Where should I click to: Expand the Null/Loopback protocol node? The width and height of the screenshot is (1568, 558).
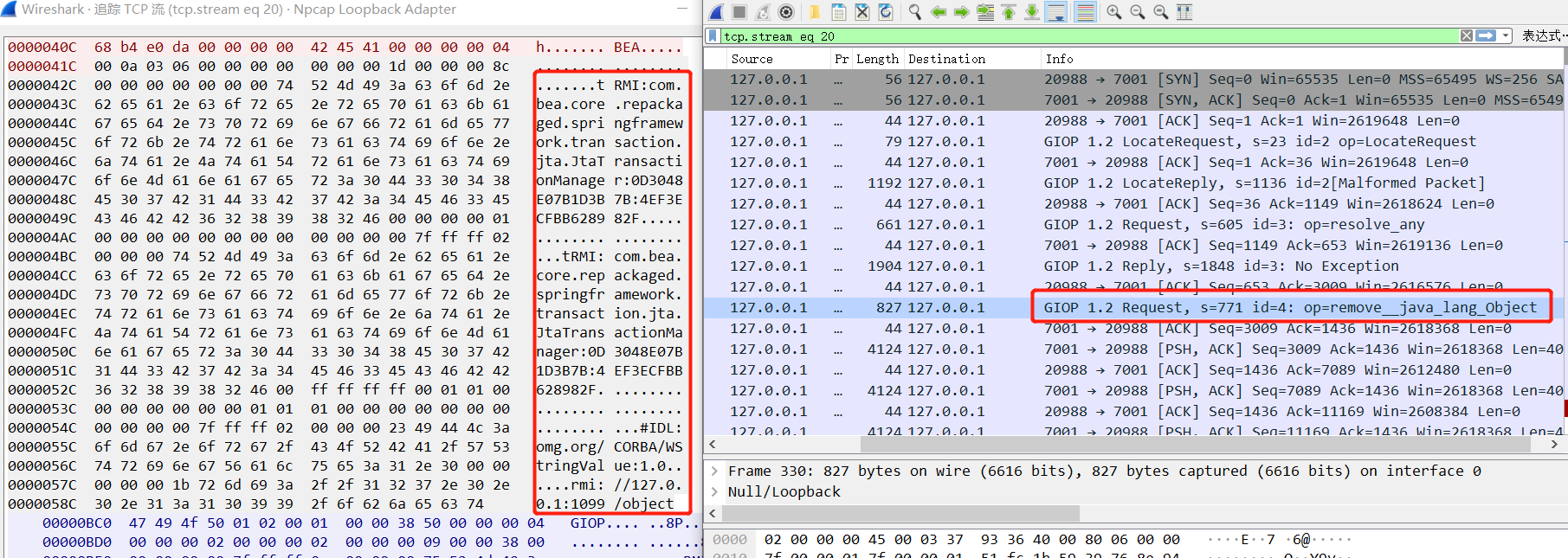[x=714, y=492]
